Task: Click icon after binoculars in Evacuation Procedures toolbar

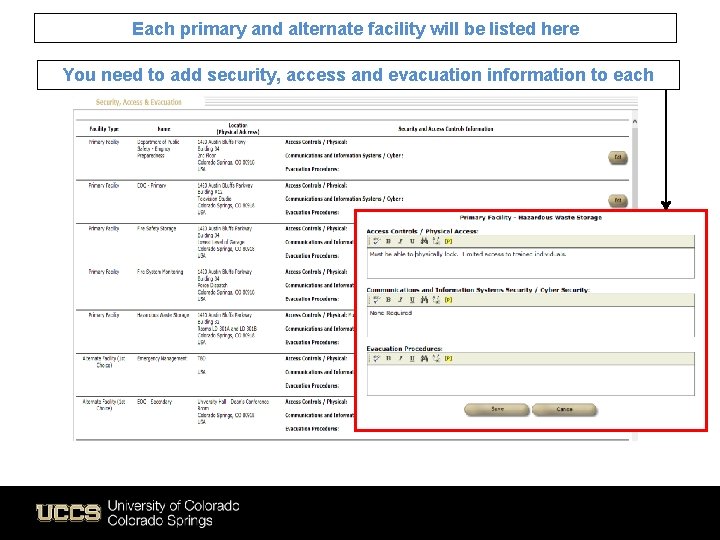Action: click(x=436, y=359)
